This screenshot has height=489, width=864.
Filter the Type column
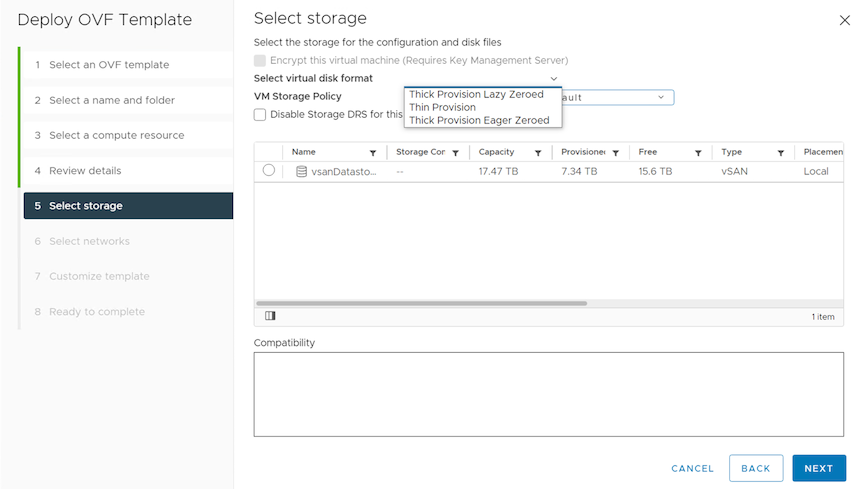pyautogui.click(x=781, y=153)
